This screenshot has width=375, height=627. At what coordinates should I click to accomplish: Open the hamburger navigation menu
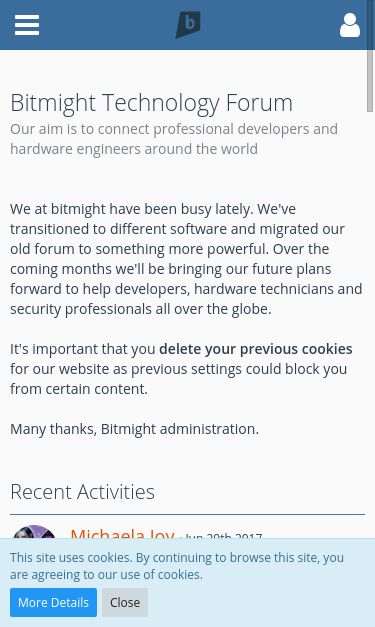click(x=27, y=25)
